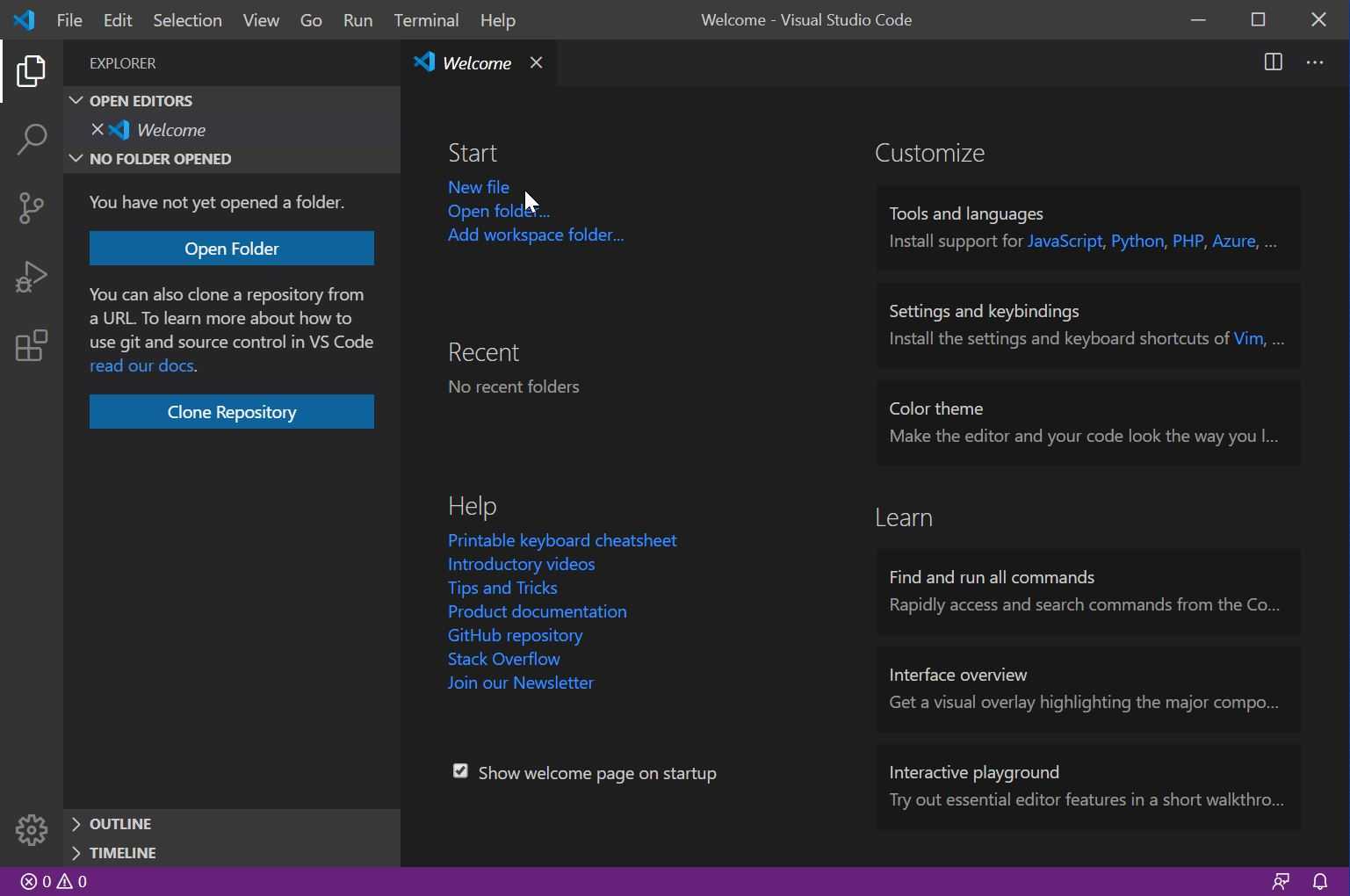
Task: Open the Search view icon
Action: pos(31,139)
